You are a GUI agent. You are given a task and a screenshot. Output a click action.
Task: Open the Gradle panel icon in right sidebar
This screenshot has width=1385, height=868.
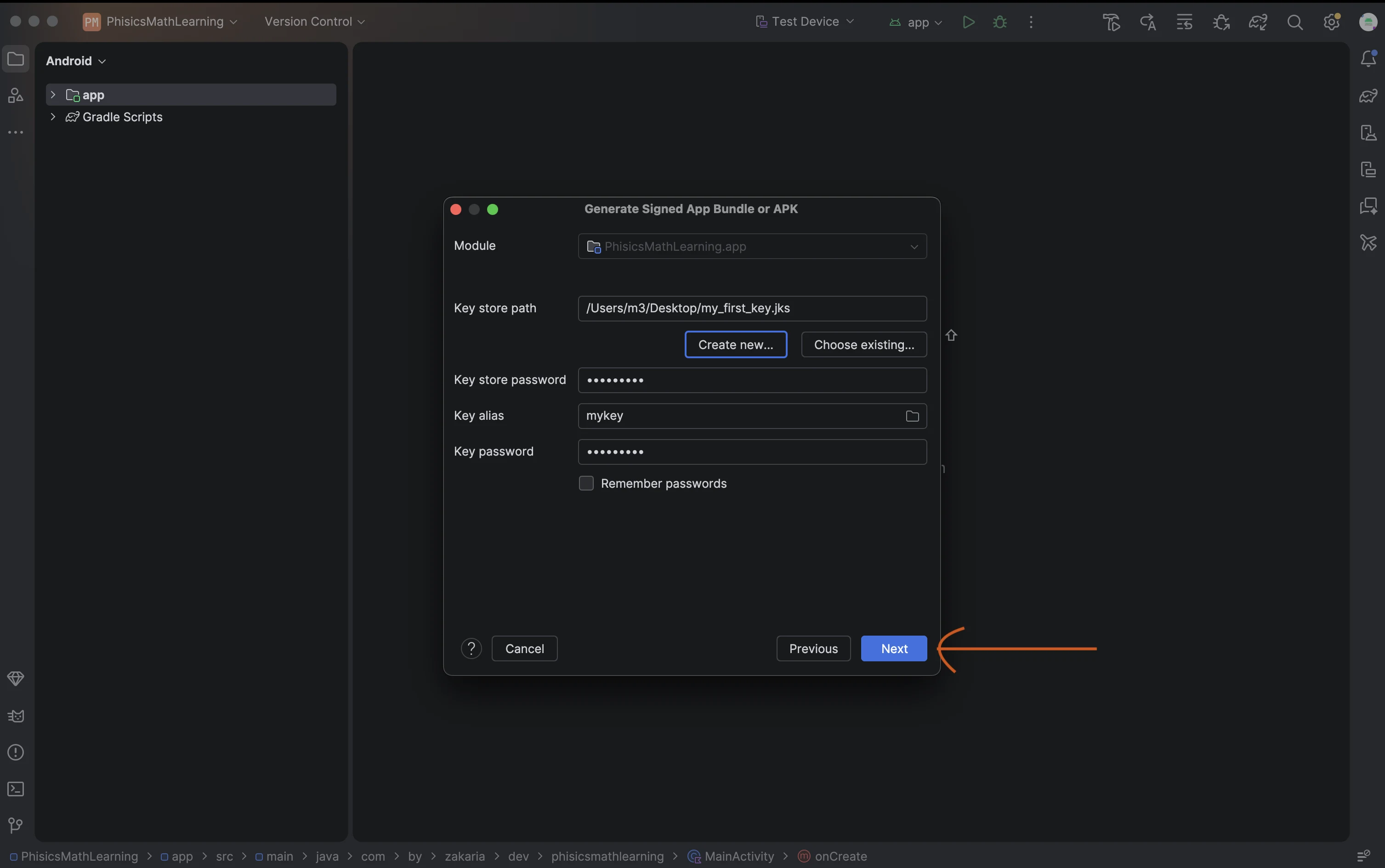(x=1368, y=96)
